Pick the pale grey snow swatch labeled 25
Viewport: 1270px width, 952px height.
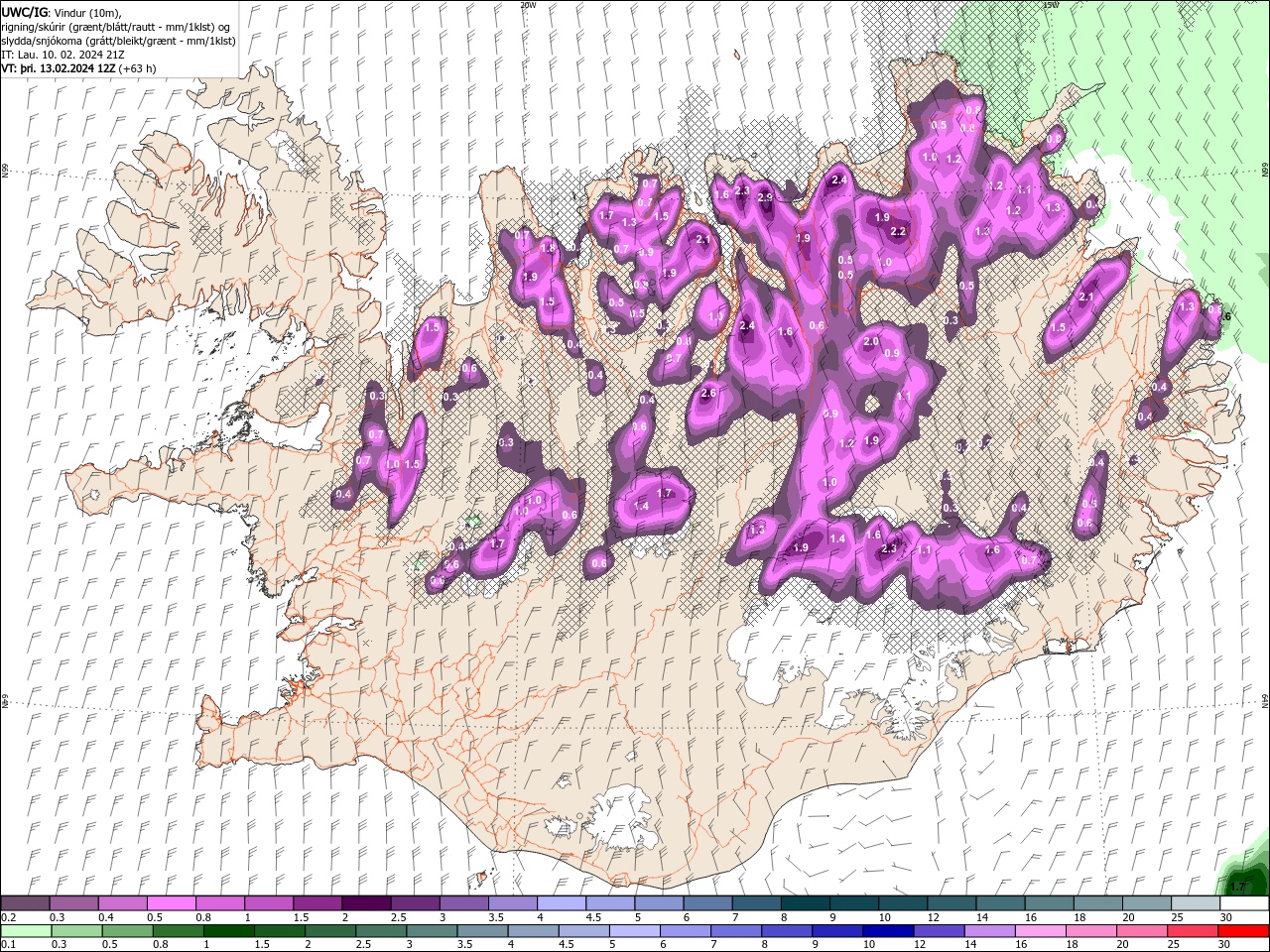pos(1195,903)
